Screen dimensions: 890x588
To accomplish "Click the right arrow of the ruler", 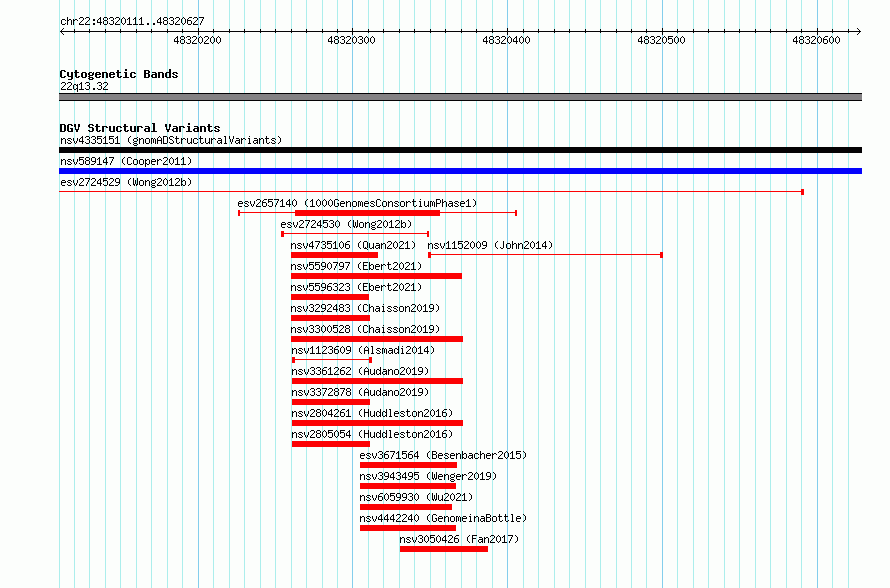I will (859, 32).
